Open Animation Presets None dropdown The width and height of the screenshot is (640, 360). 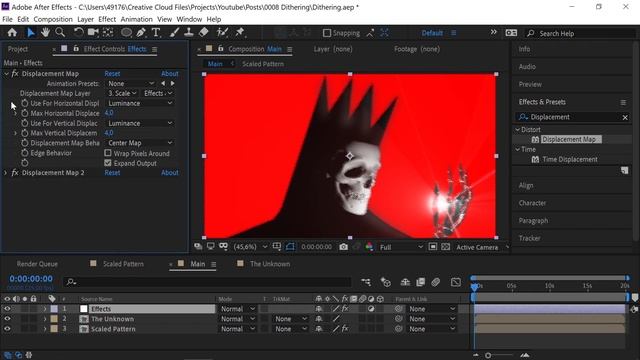pyautogui.click(x=131, y=83)
